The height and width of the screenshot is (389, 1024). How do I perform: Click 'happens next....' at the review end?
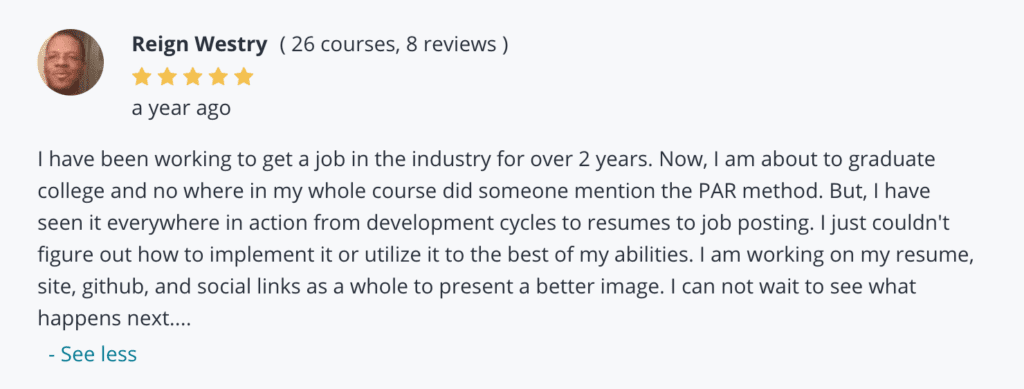[114, 319]
